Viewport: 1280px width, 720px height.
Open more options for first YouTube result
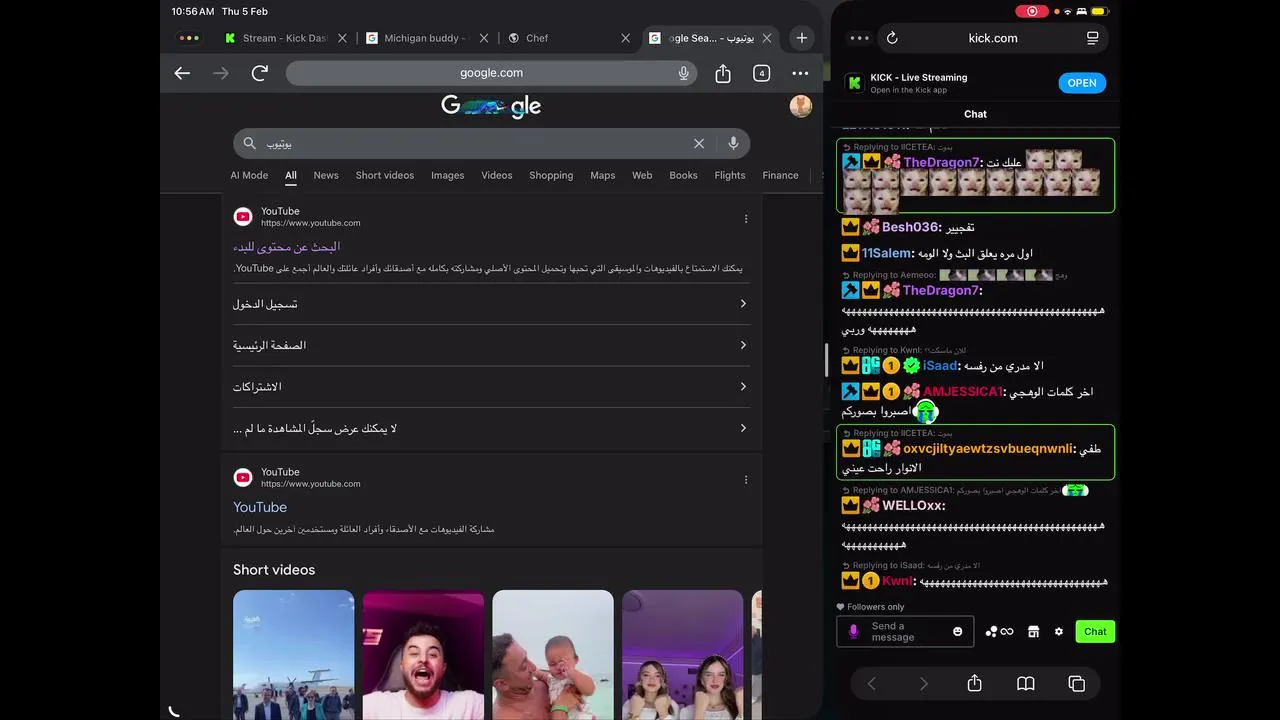pos(746,219)
